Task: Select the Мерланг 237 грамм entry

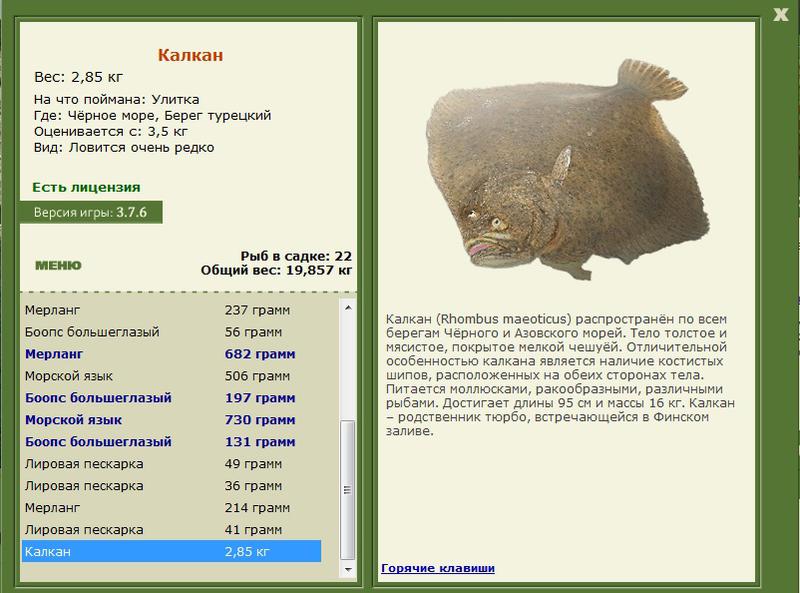Action: pyautogui.click(x=170, y=310)
